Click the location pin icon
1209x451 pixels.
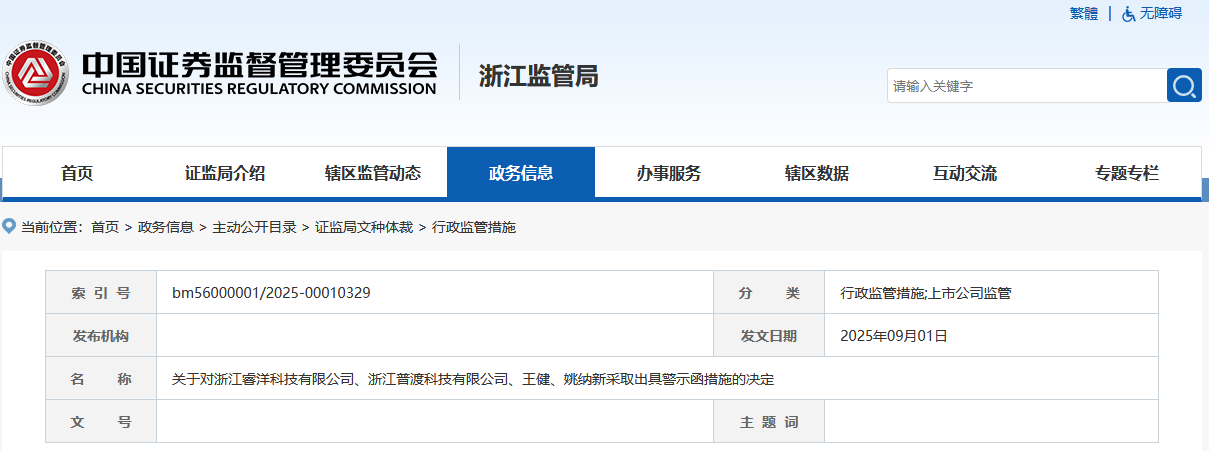(x=9, y=227)
